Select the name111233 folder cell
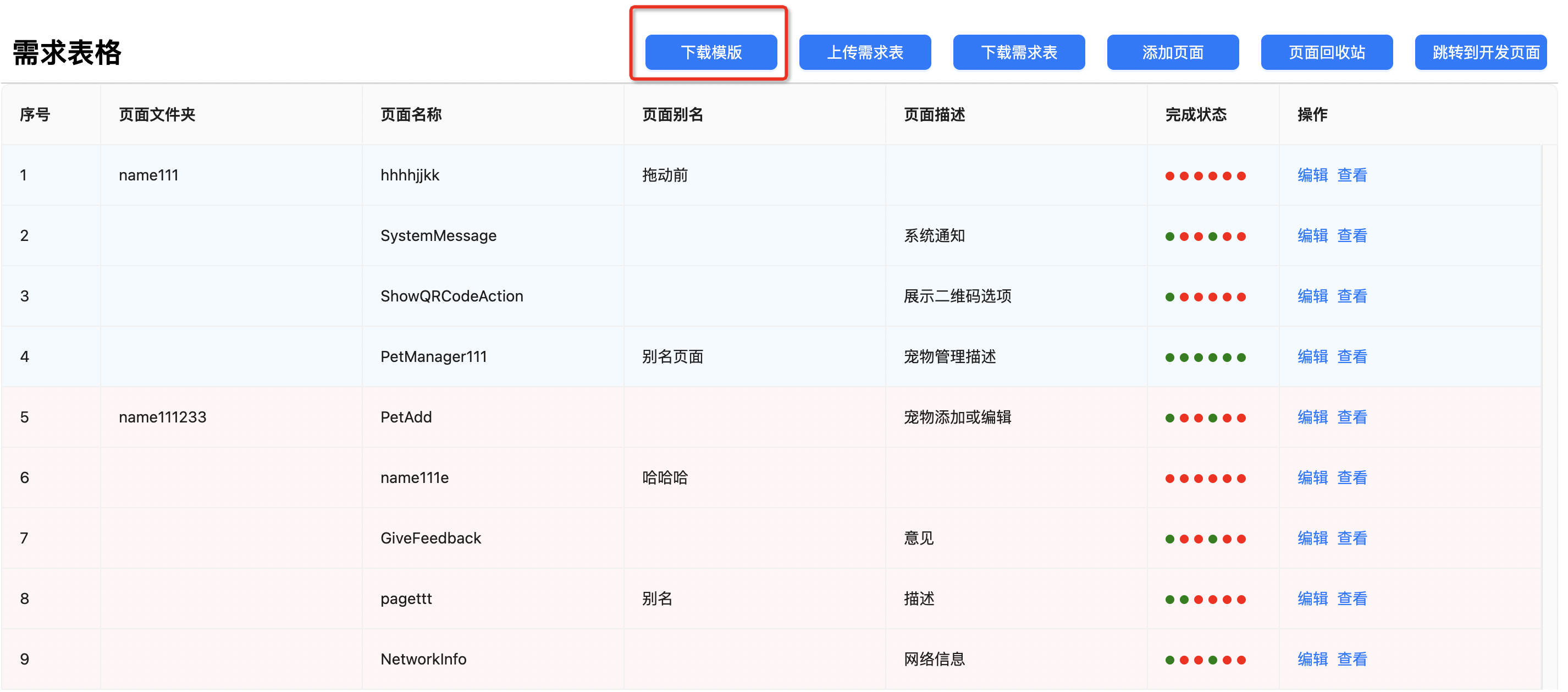 (x=163, y=418)
